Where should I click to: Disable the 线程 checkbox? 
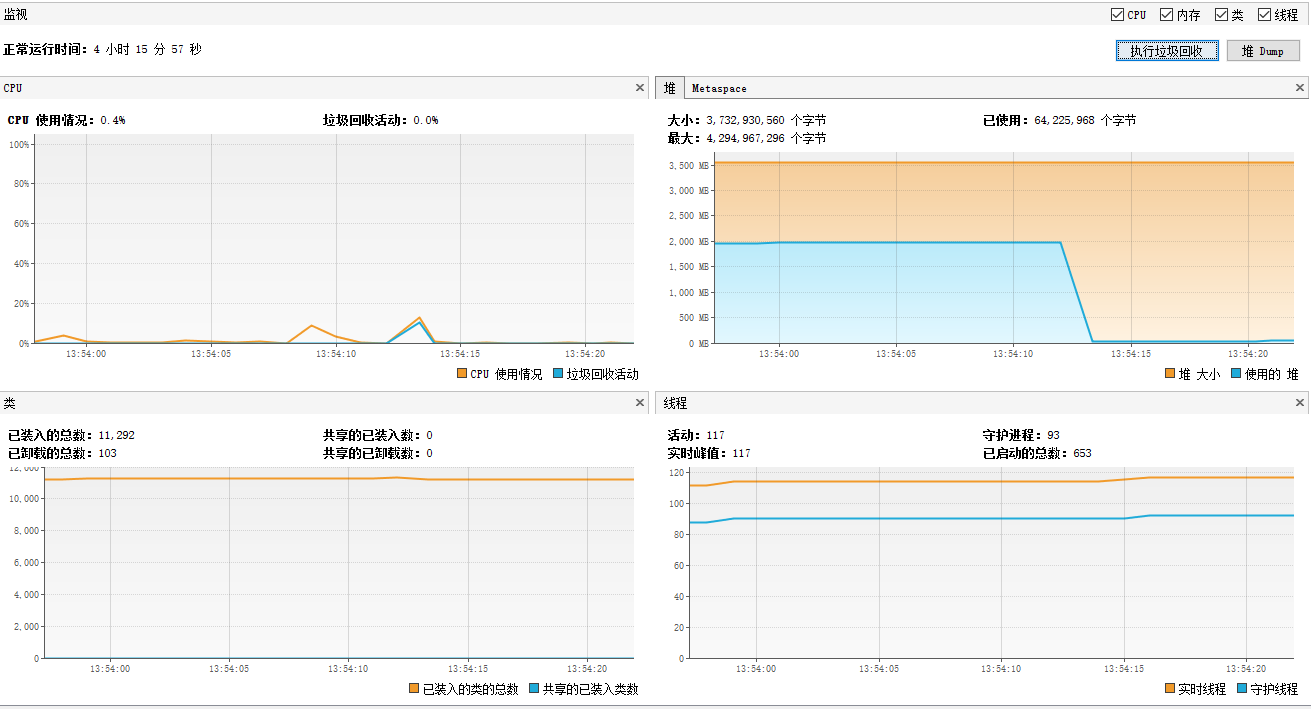point(1264,15)
